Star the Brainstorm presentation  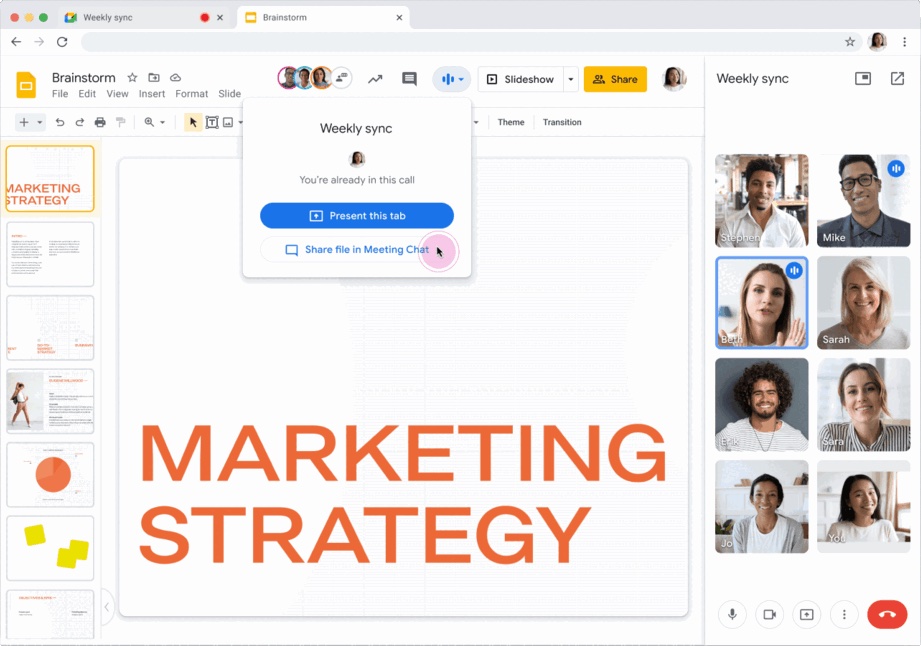[x=132, y=78]
